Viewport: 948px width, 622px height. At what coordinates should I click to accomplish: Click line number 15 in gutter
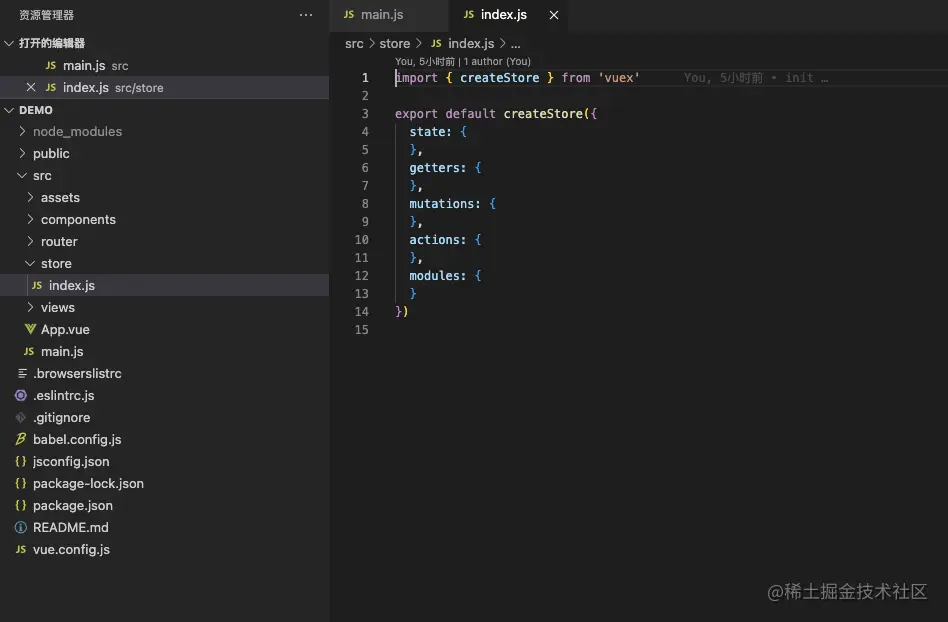click(x=362, y=329)
